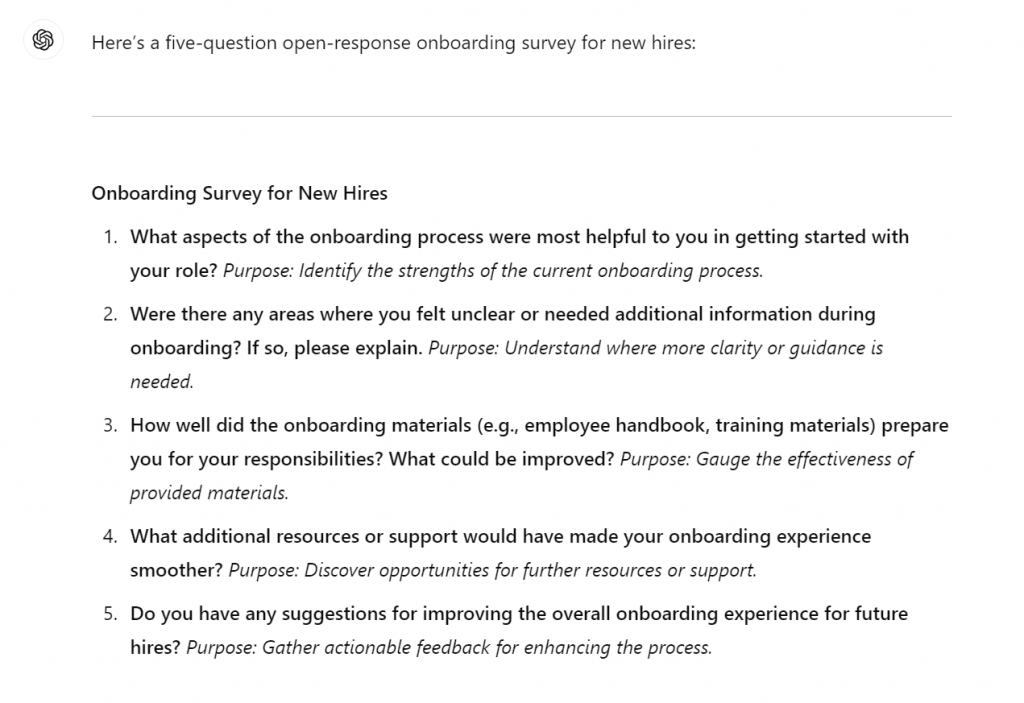Click the "Onboarding Survey for New Hires" heading
Image resolution: width=1024 pixels, height=703 pixels.
click(239, 193)
